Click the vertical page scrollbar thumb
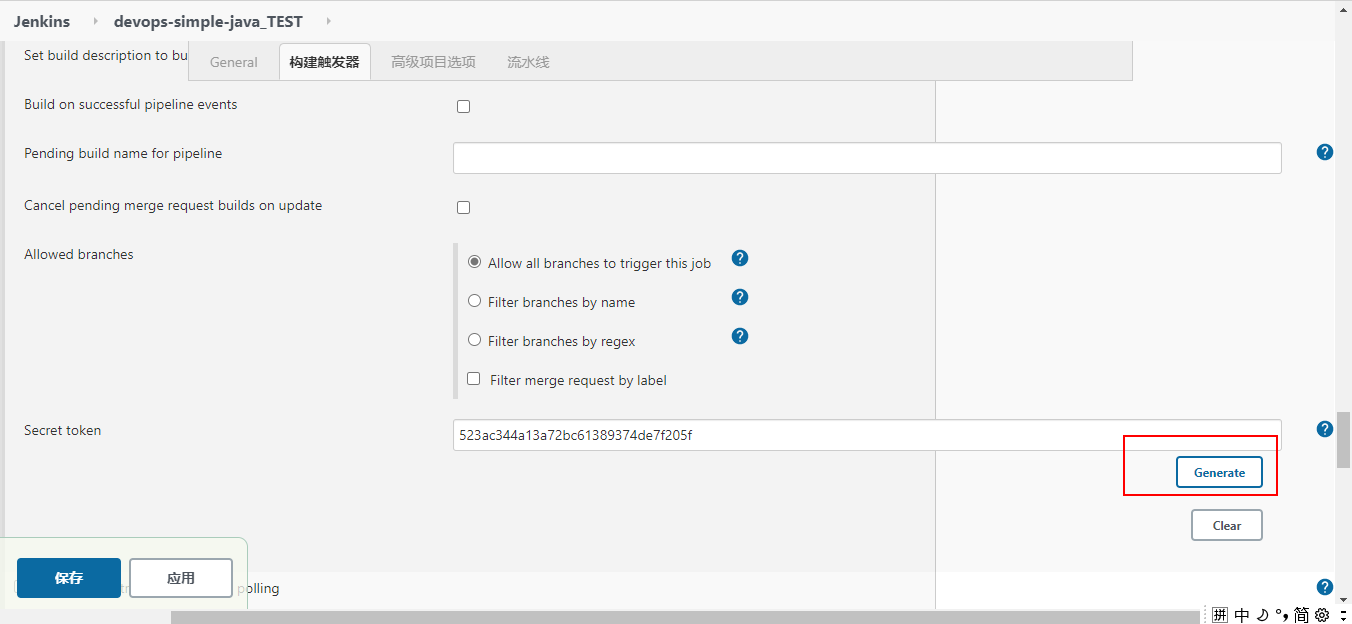1352x624 pixels. (1343, 440)
